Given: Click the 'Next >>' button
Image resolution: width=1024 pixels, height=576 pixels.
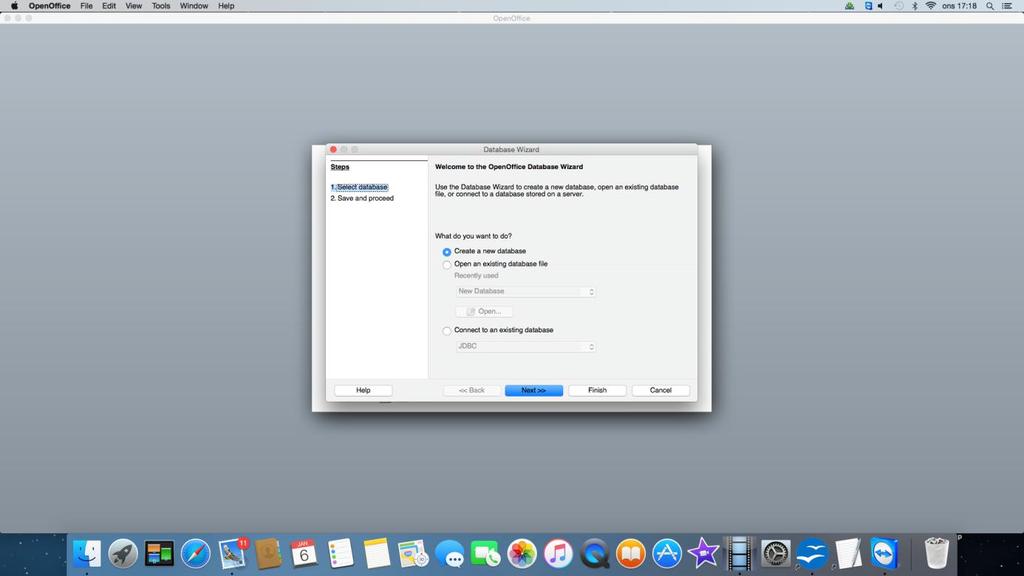Looking at the screenshot, I should click(x=534, y=391).
